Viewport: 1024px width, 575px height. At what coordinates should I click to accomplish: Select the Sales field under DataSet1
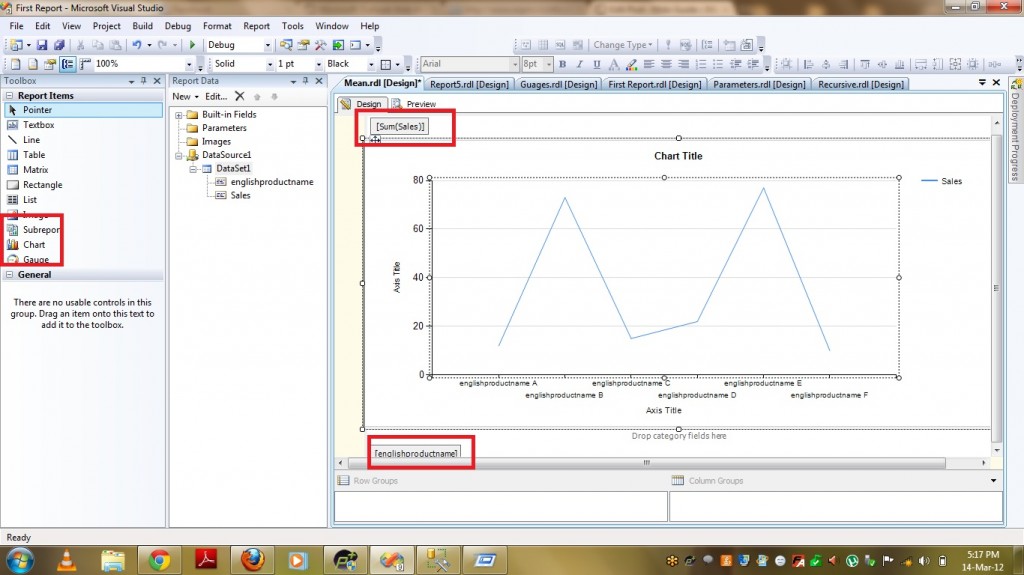pyautogui.click(x=240, y=196)
